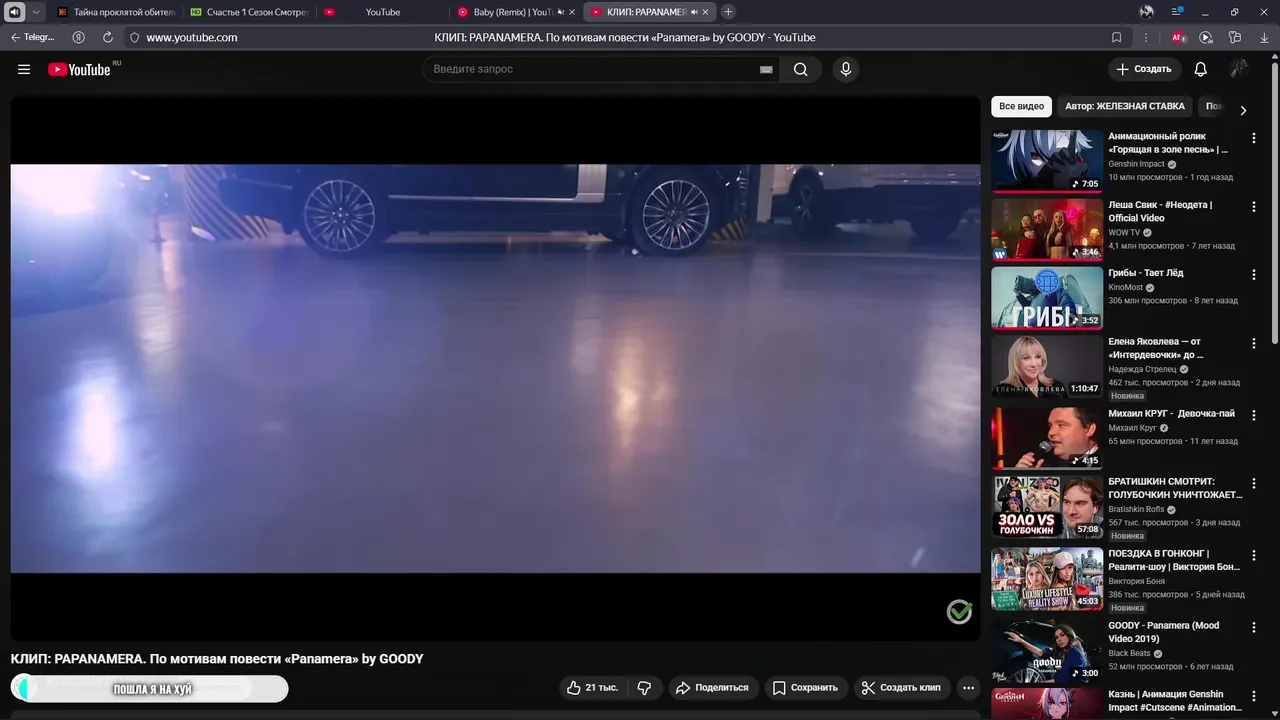Open the YouTube guide hamburger menu
Viewport: 1280px width, 720px height.
24,69
